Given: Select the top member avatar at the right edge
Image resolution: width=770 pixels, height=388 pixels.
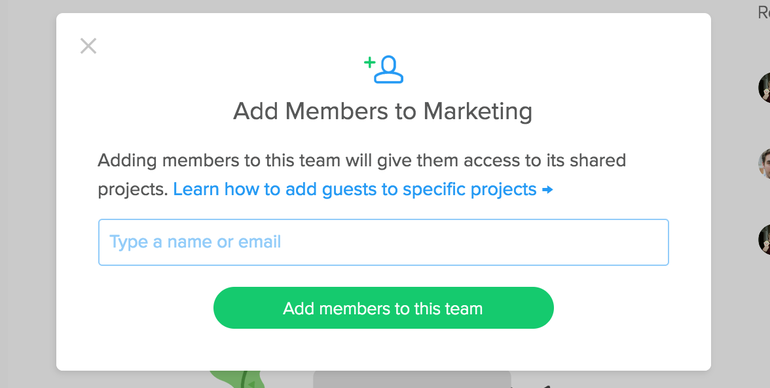Looking at the screenshot, I should click(x=765, y=88).
